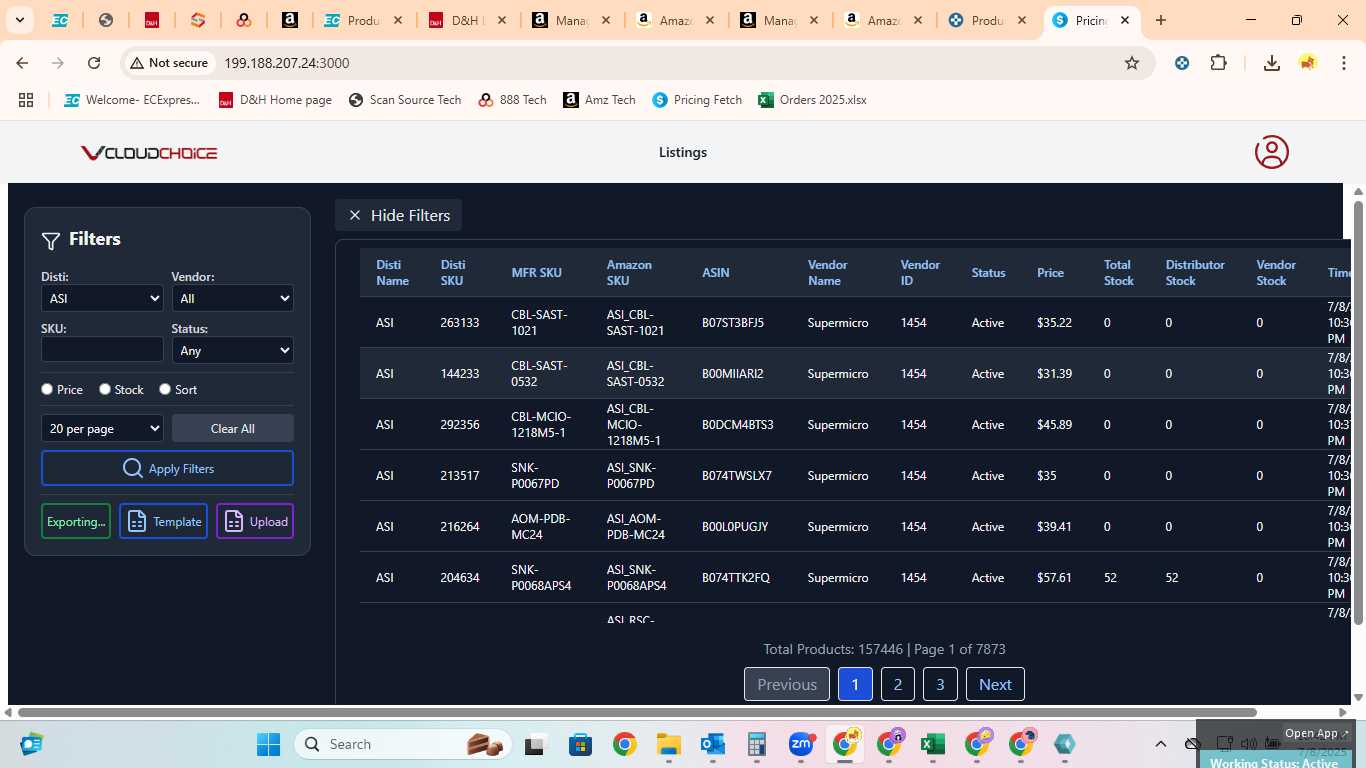Screen dimensions: 1366x768
Task: Click Disti SKU cell 204634
Action: [460, 578]
